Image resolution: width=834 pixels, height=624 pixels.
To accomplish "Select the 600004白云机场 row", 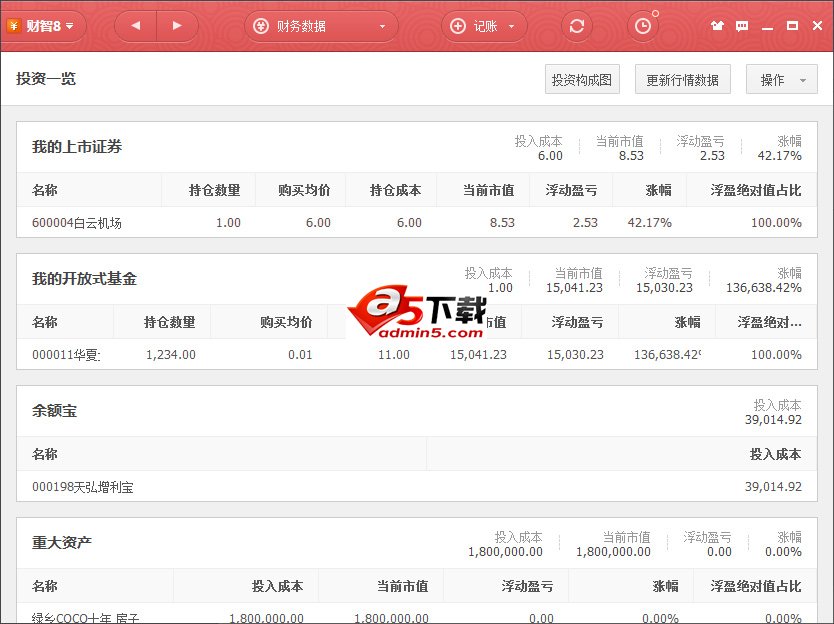I will pyautogui.click(x=416, y=222).
